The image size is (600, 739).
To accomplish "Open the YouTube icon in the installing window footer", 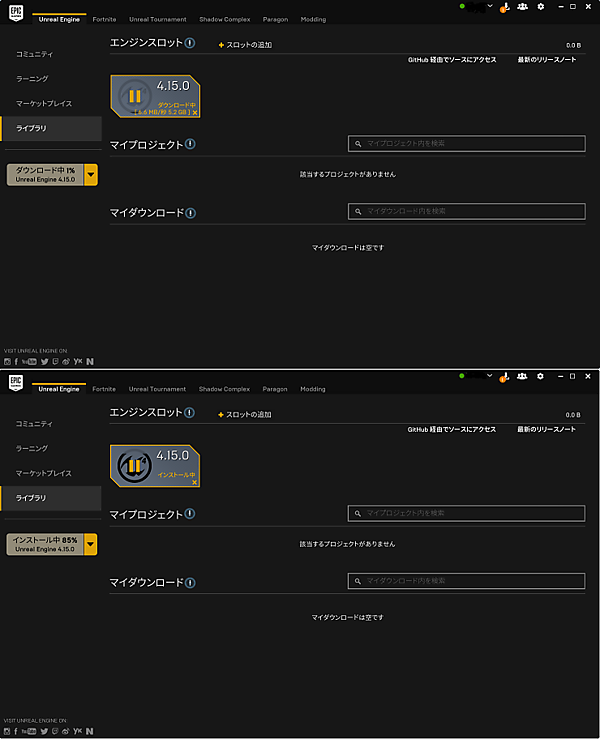I will coord(29,731).
